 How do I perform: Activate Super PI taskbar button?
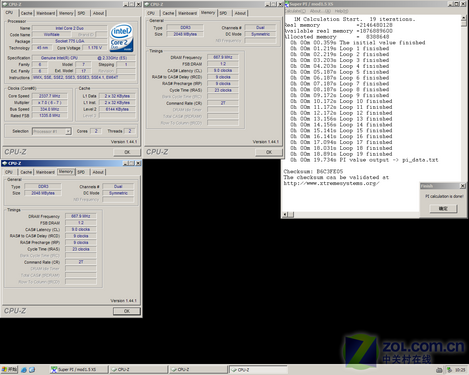pyautogui.click(x=79, y=370)
